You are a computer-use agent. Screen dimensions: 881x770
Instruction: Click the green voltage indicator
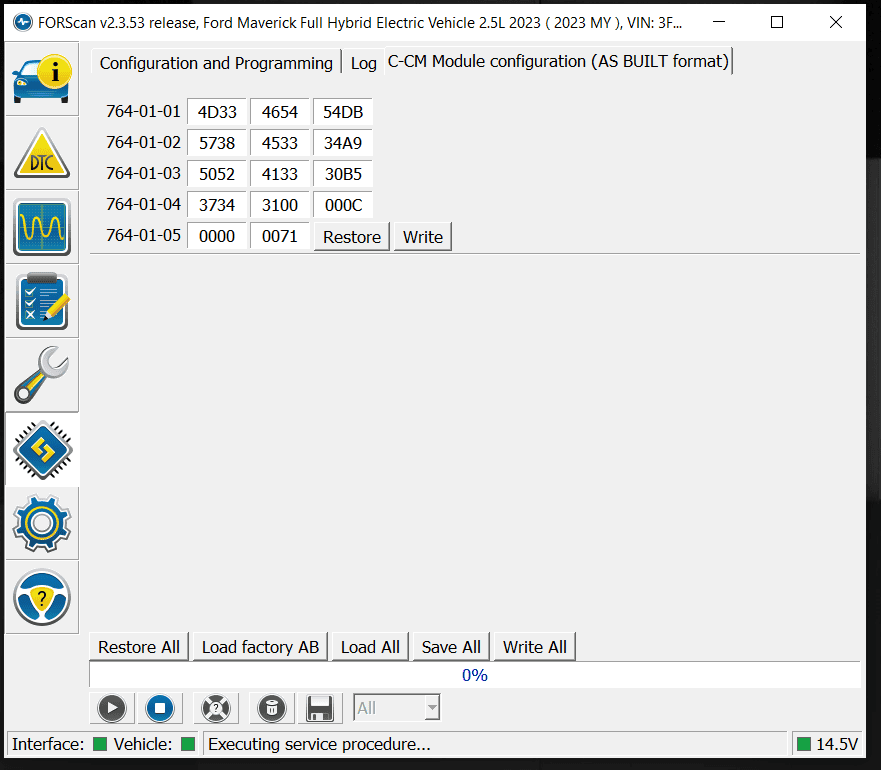coord(804,744)
